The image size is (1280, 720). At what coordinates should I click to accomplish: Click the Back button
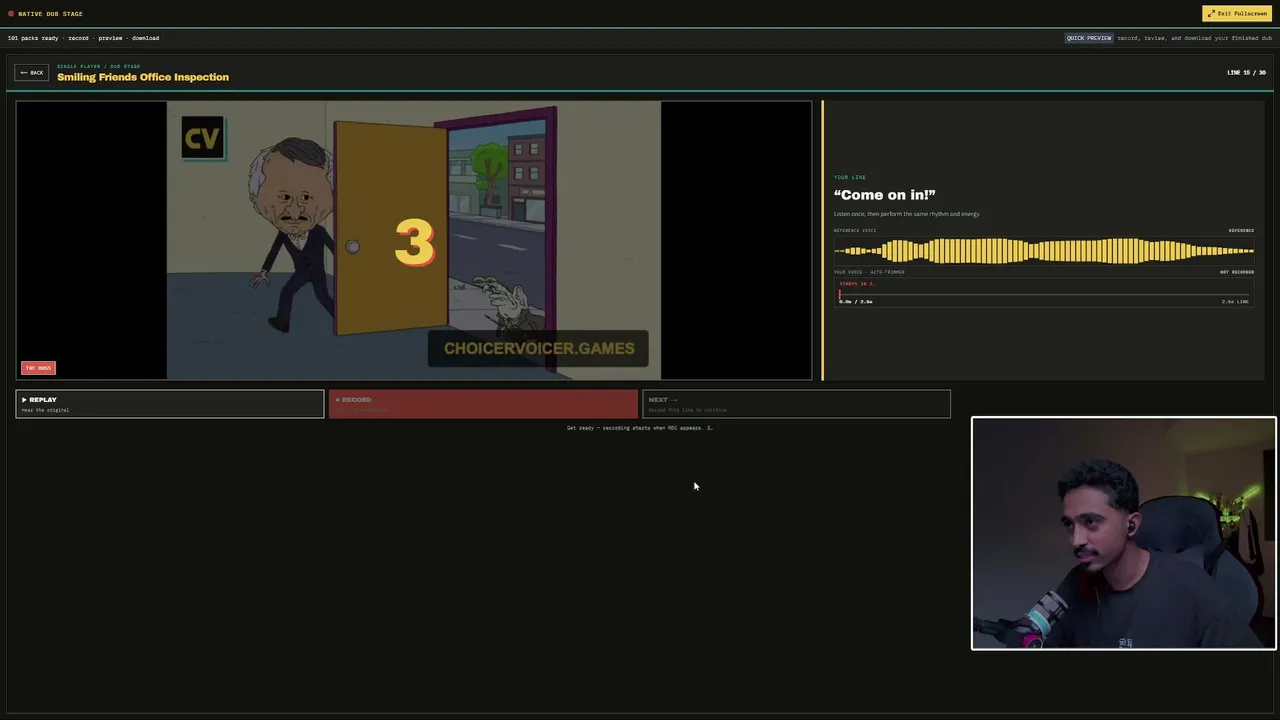pyautogui.click(x=31, y=73)
